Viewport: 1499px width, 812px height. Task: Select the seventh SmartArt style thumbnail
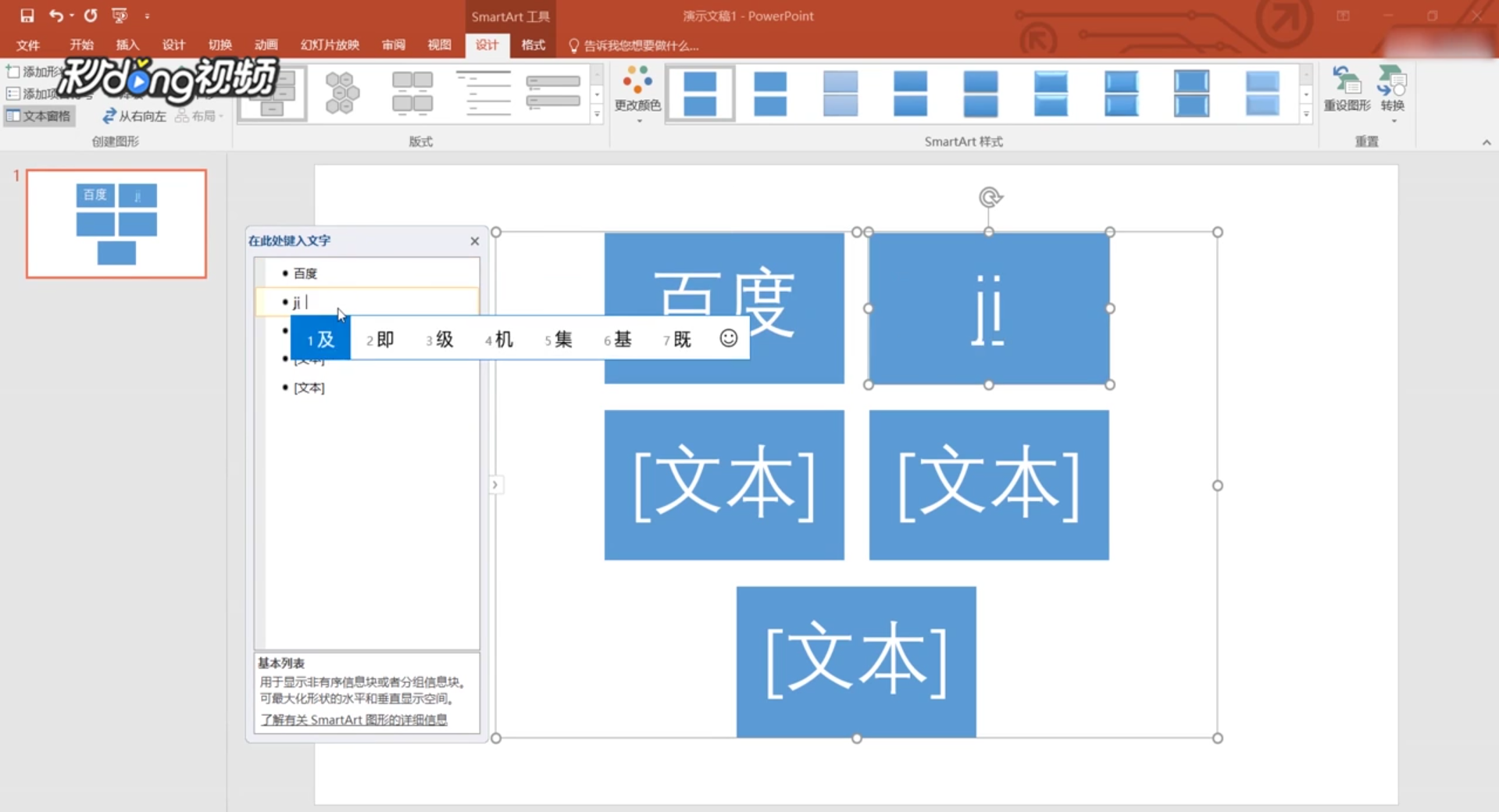[1121, 93]
